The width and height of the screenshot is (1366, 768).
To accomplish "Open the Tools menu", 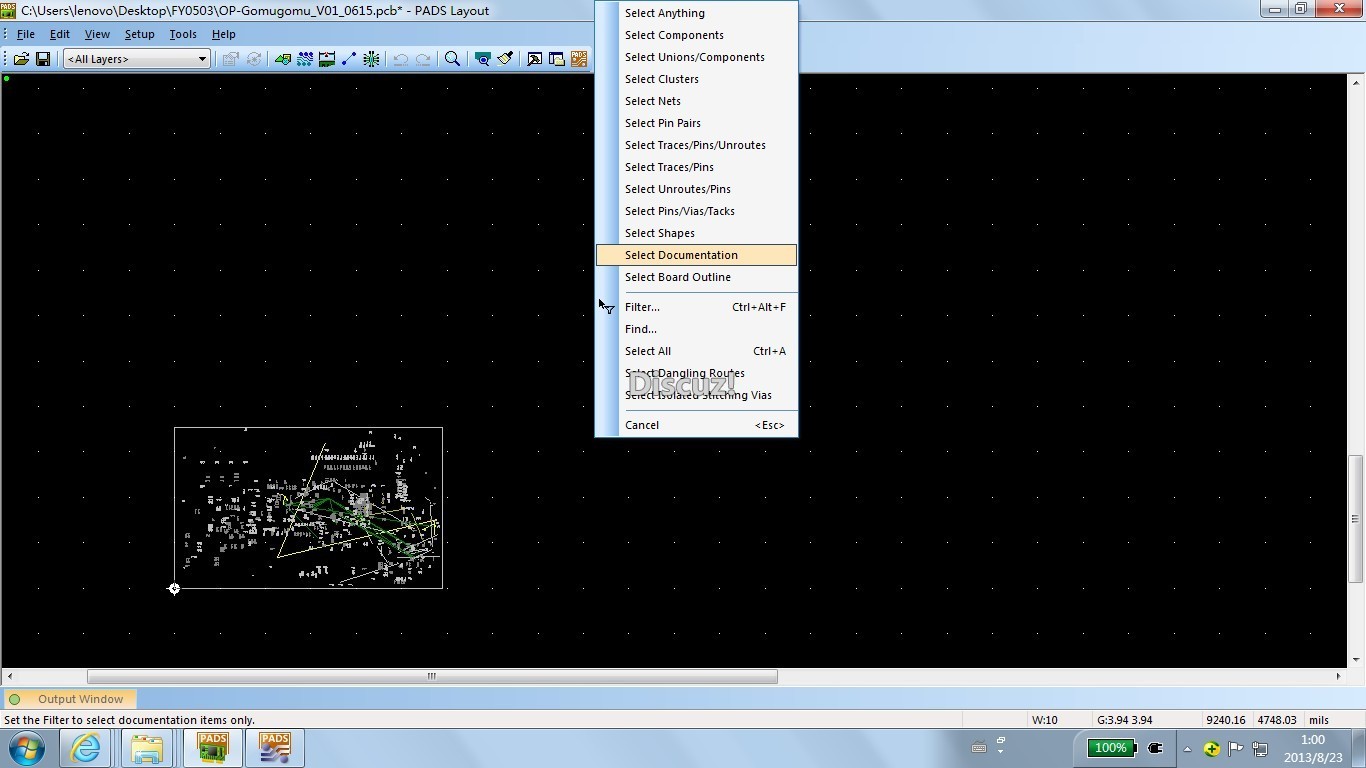I will pos(183,34).
